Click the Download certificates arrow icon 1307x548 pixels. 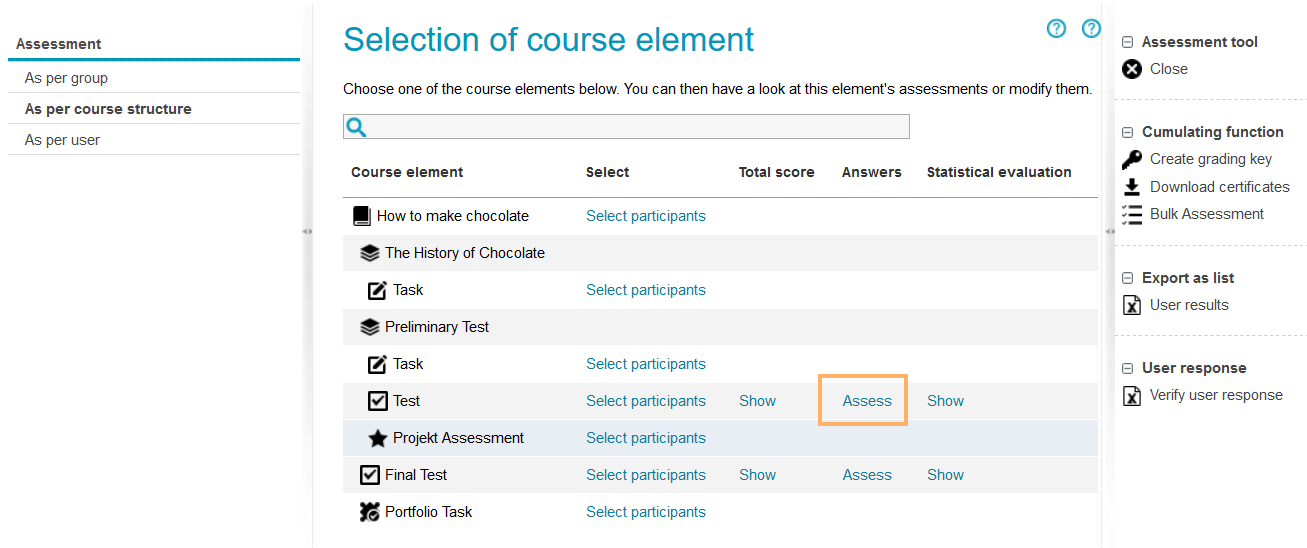pyautogui.click(x=1131, y=187)
